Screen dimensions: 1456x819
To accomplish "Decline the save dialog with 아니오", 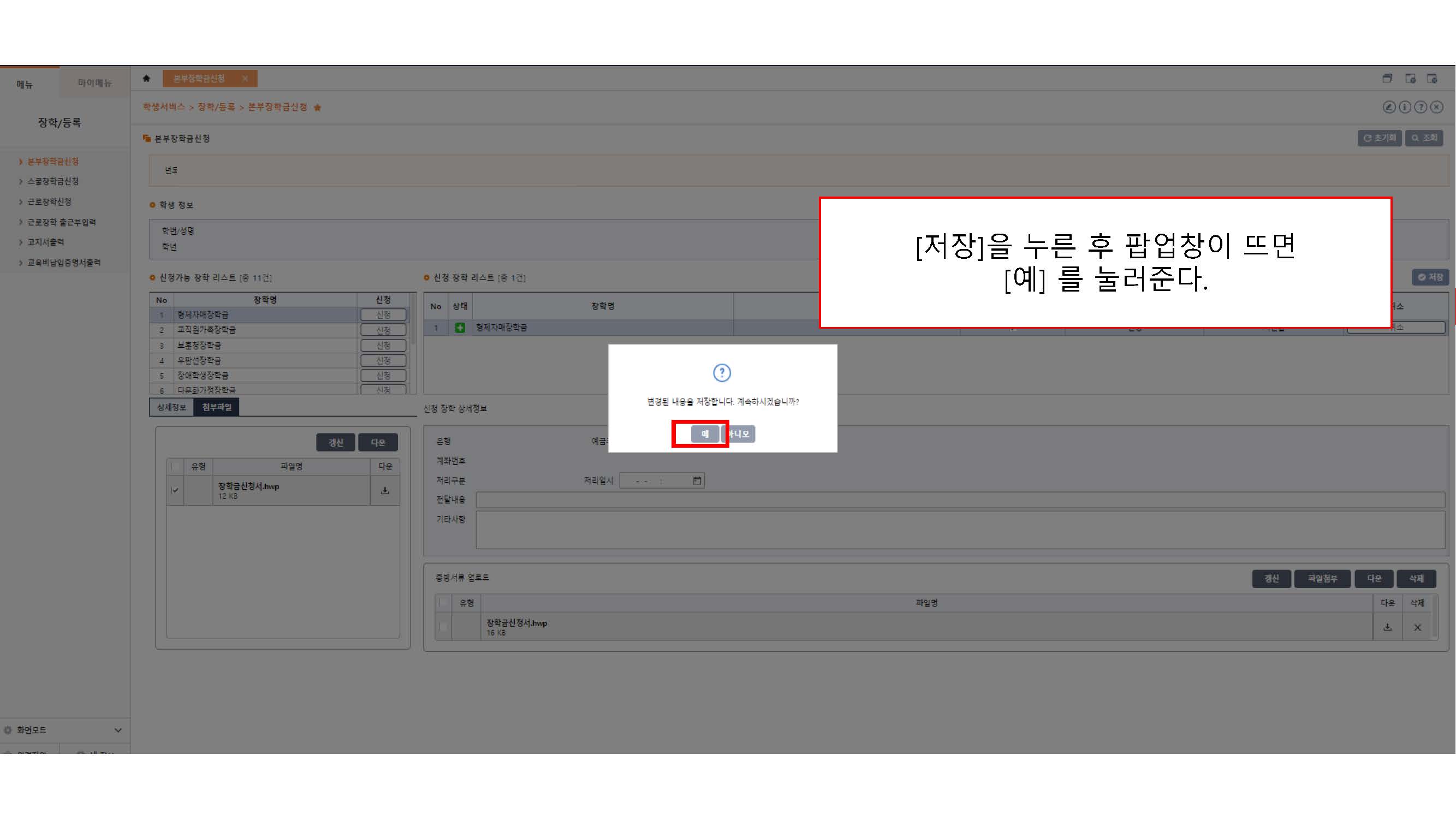I will coord(738,434).
